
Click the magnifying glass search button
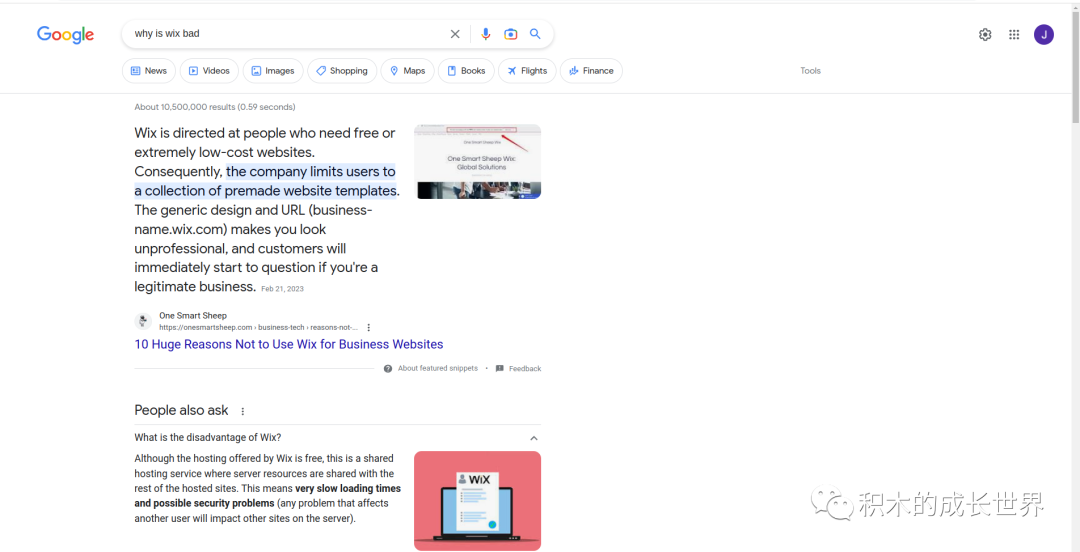tap(535, 34)
